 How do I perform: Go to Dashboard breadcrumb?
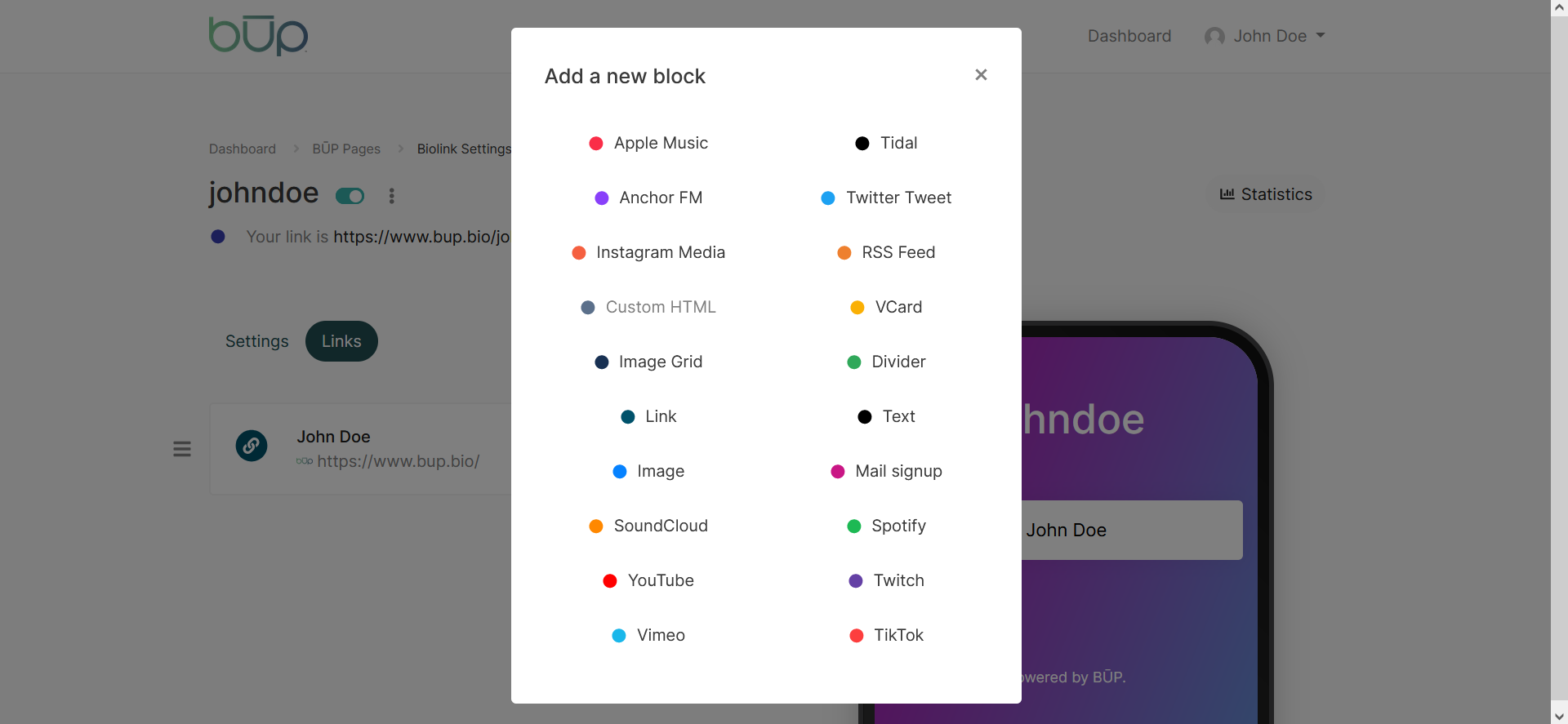coord(243,149)
